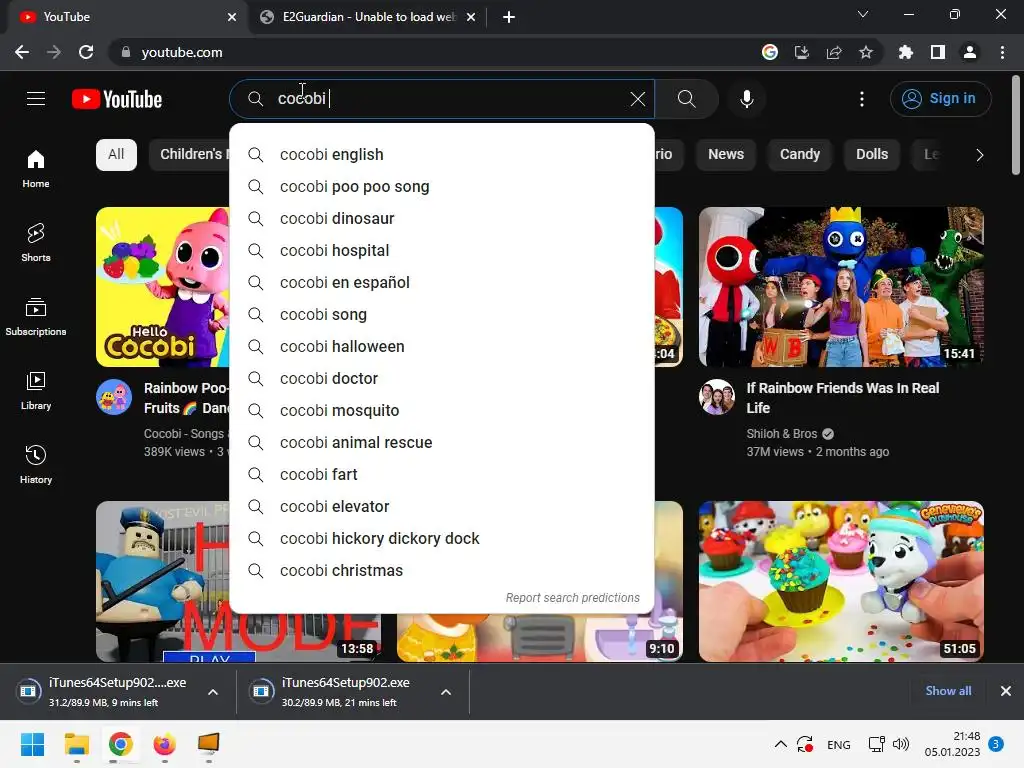Select the Dolls category chip
Image resolution: width=1024 pixels, height=768 pixels.
[872, 155]
